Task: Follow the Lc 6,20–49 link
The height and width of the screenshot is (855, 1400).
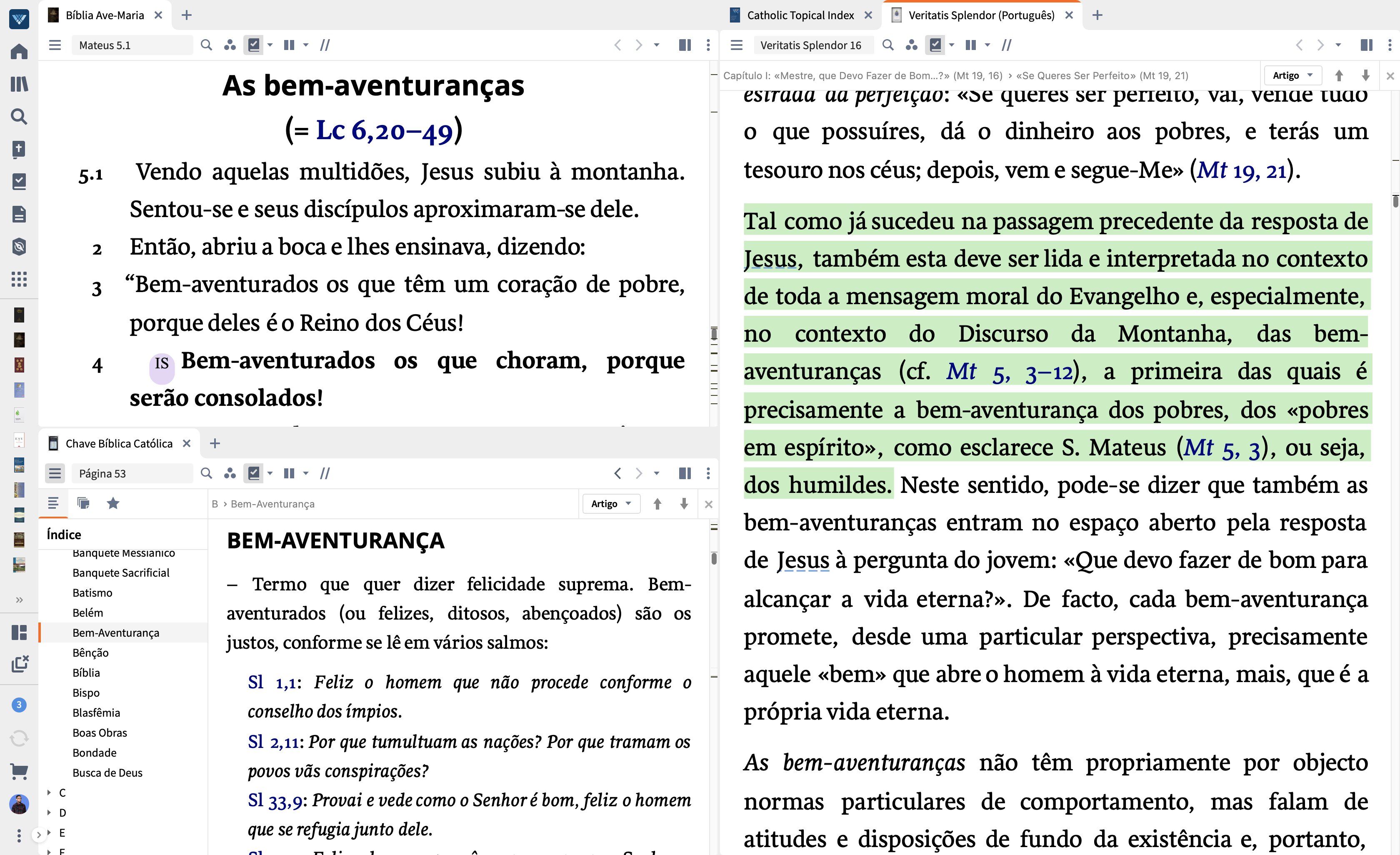Action: click(x=385, y=131)
